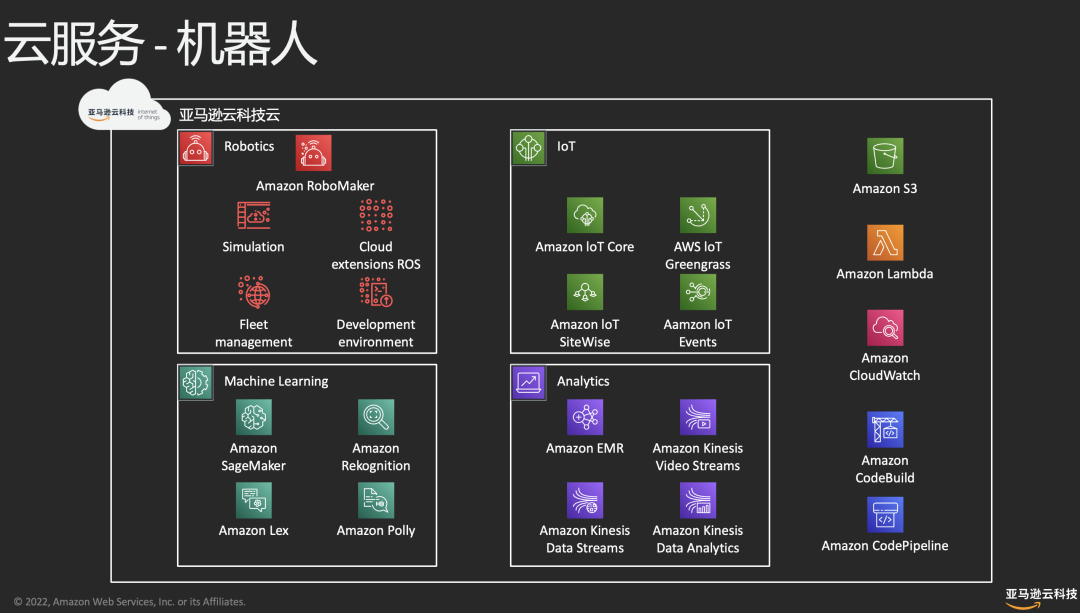Click the Fleet management label
Screen dimensions: 1080x613
coord(253,333)
